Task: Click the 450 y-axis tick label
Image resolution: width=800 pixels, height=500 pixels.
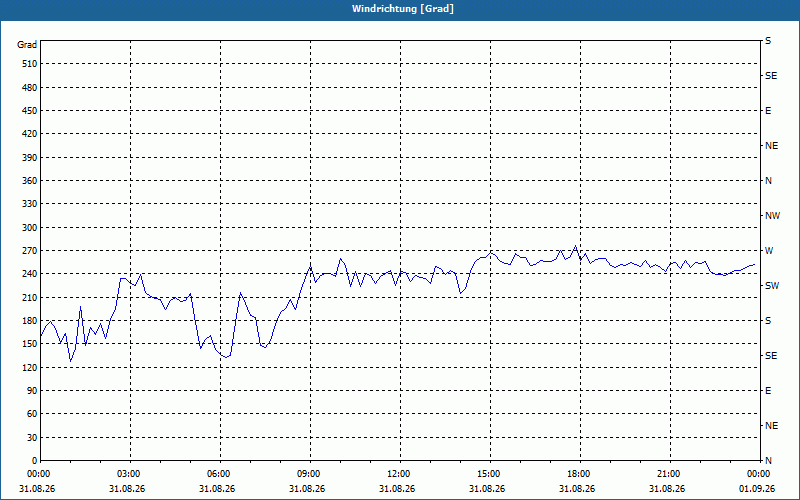Action: coord(29,111)
